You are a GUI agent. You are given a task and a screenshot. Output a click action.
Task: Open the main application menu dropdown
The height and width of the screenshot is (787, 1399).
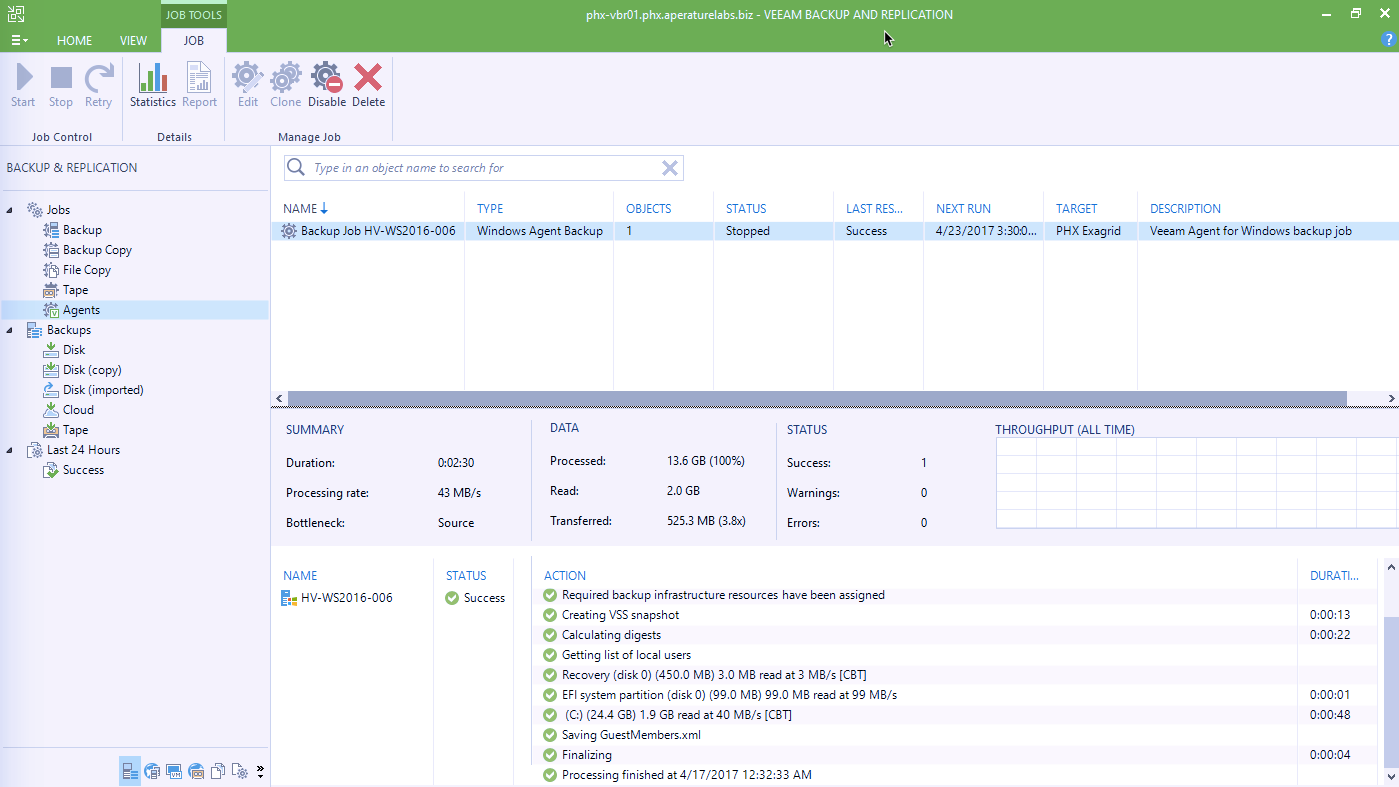point(19,41)
